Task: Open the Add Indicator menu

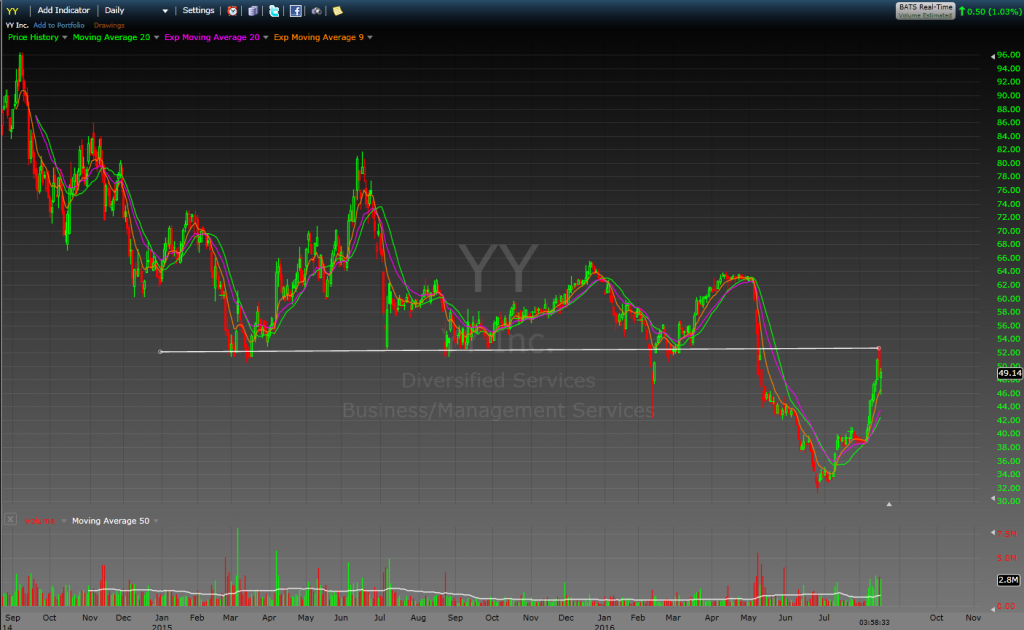Action: 65,10
